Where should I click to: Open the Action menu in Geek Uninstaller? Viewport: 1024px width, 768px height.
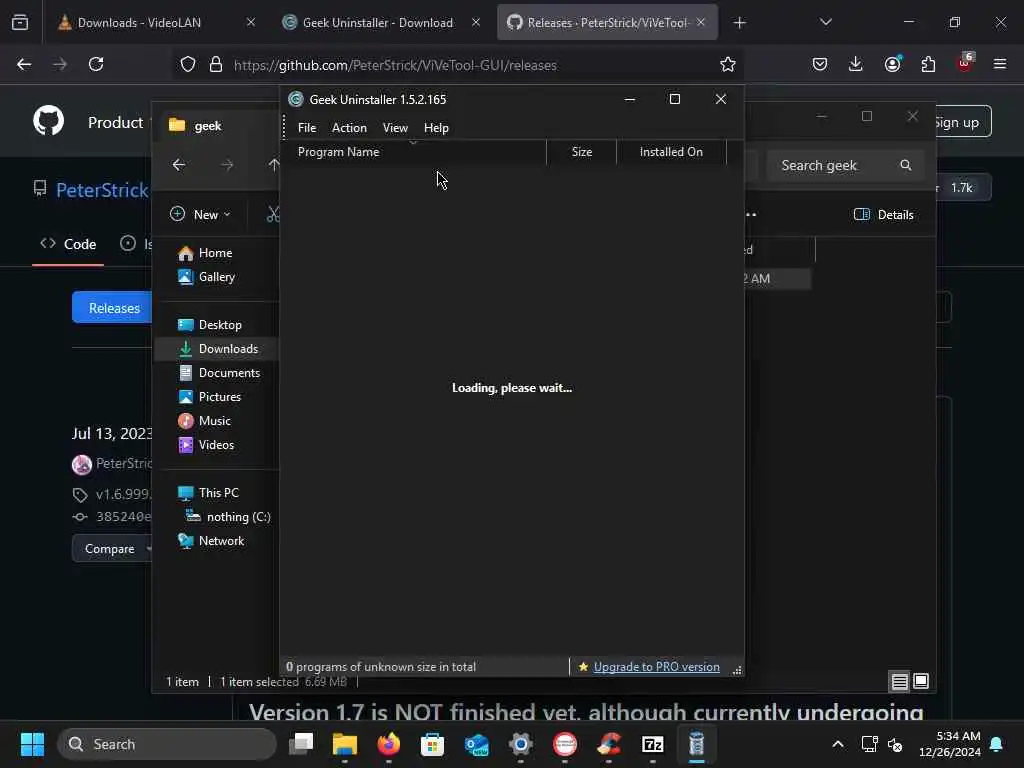349,128
